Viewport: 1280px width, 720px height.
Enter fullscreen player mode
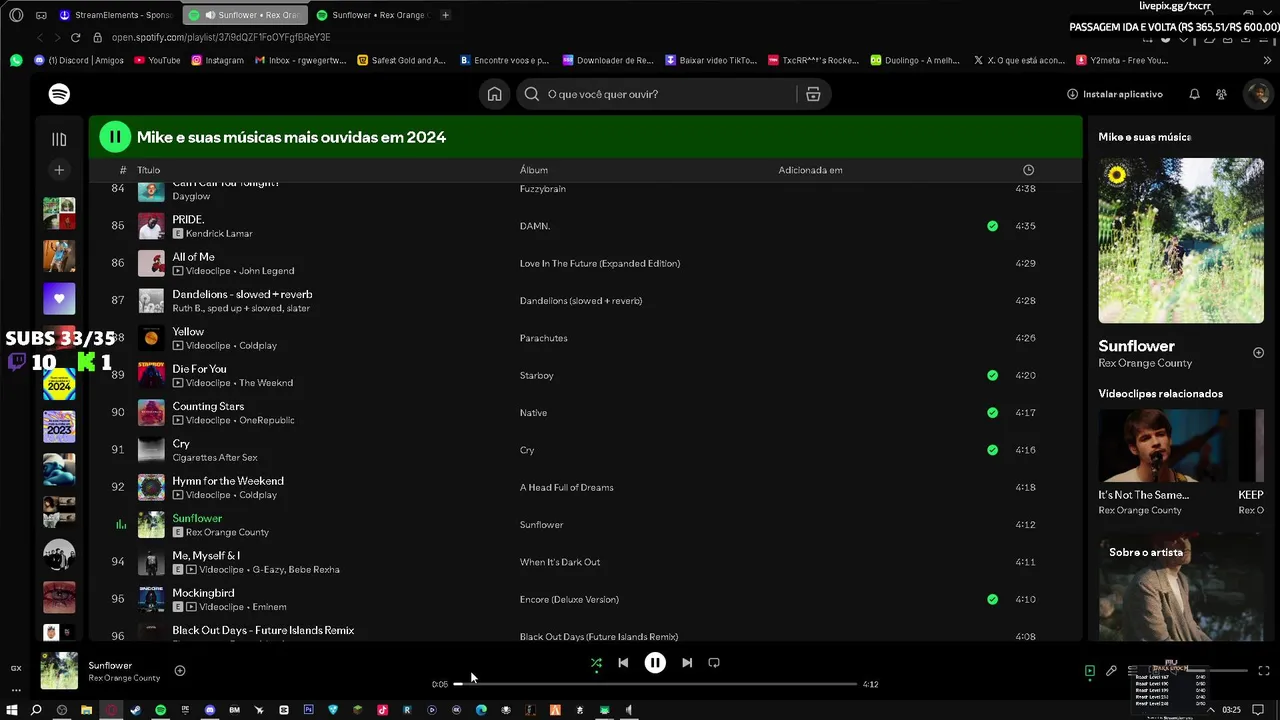pos(1263,671)
